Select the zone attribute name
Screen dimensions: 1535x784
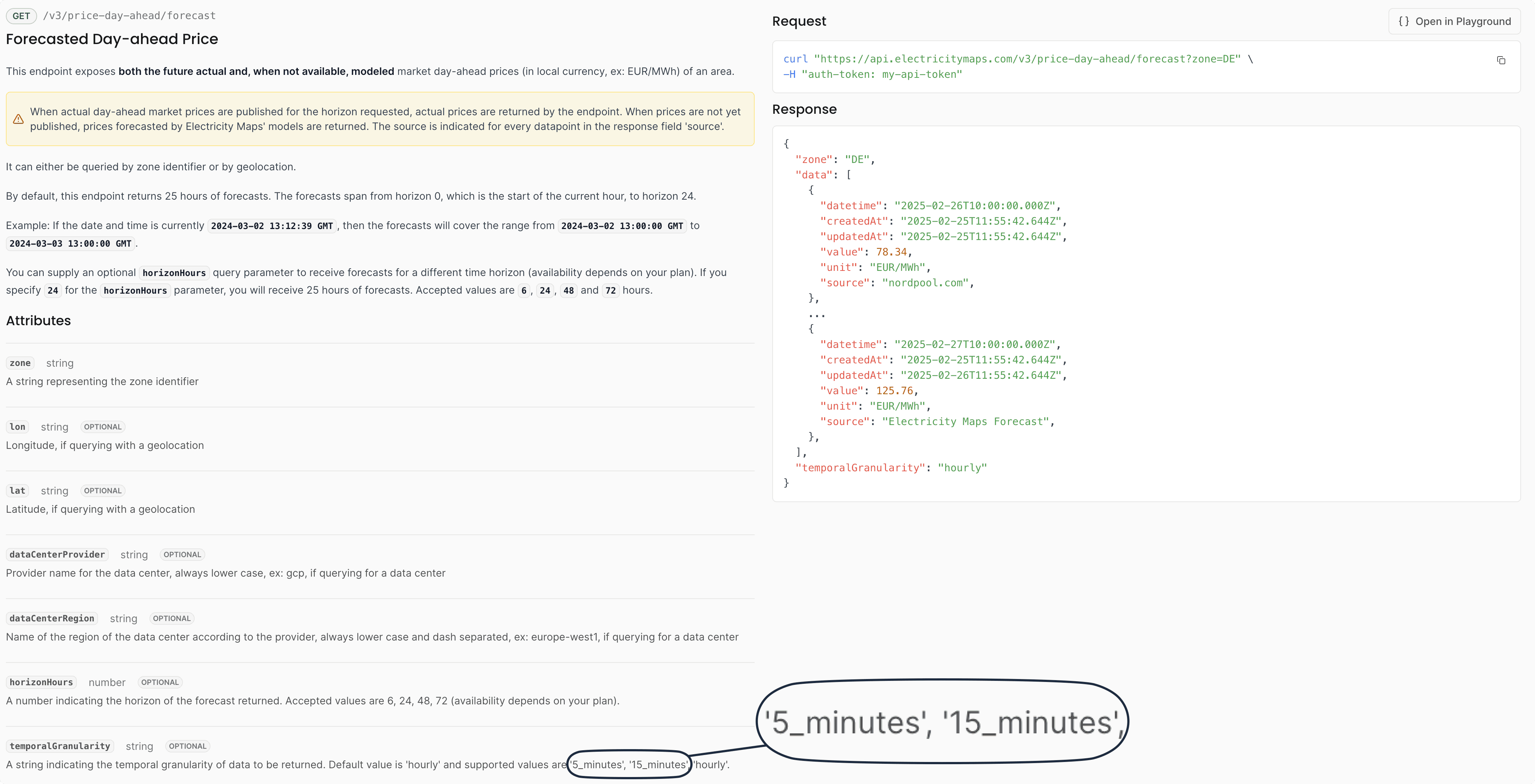coord(20,363)
